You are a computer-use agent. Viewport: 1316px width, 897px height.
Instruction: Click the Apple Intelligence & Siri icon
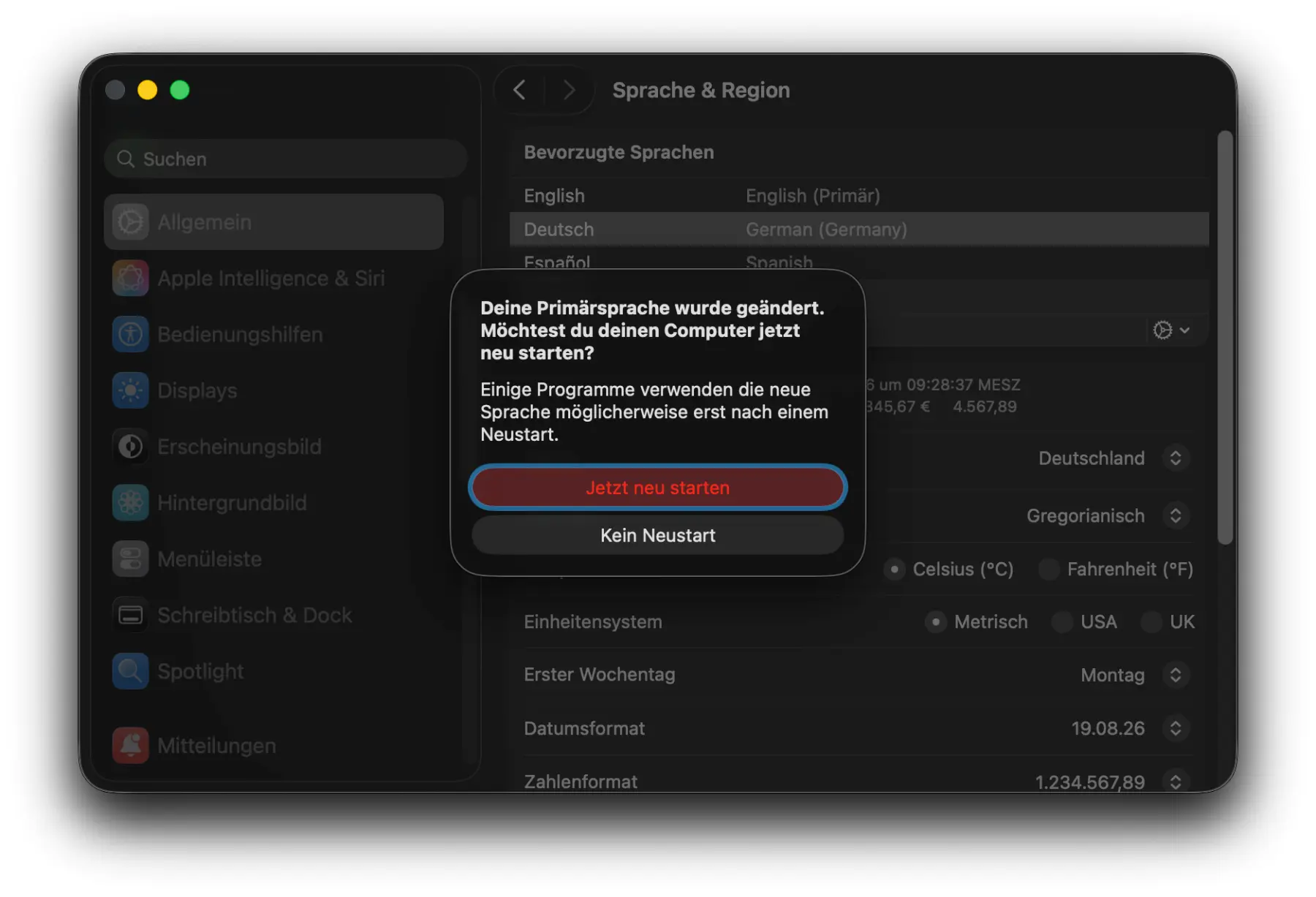click(131, 279)
